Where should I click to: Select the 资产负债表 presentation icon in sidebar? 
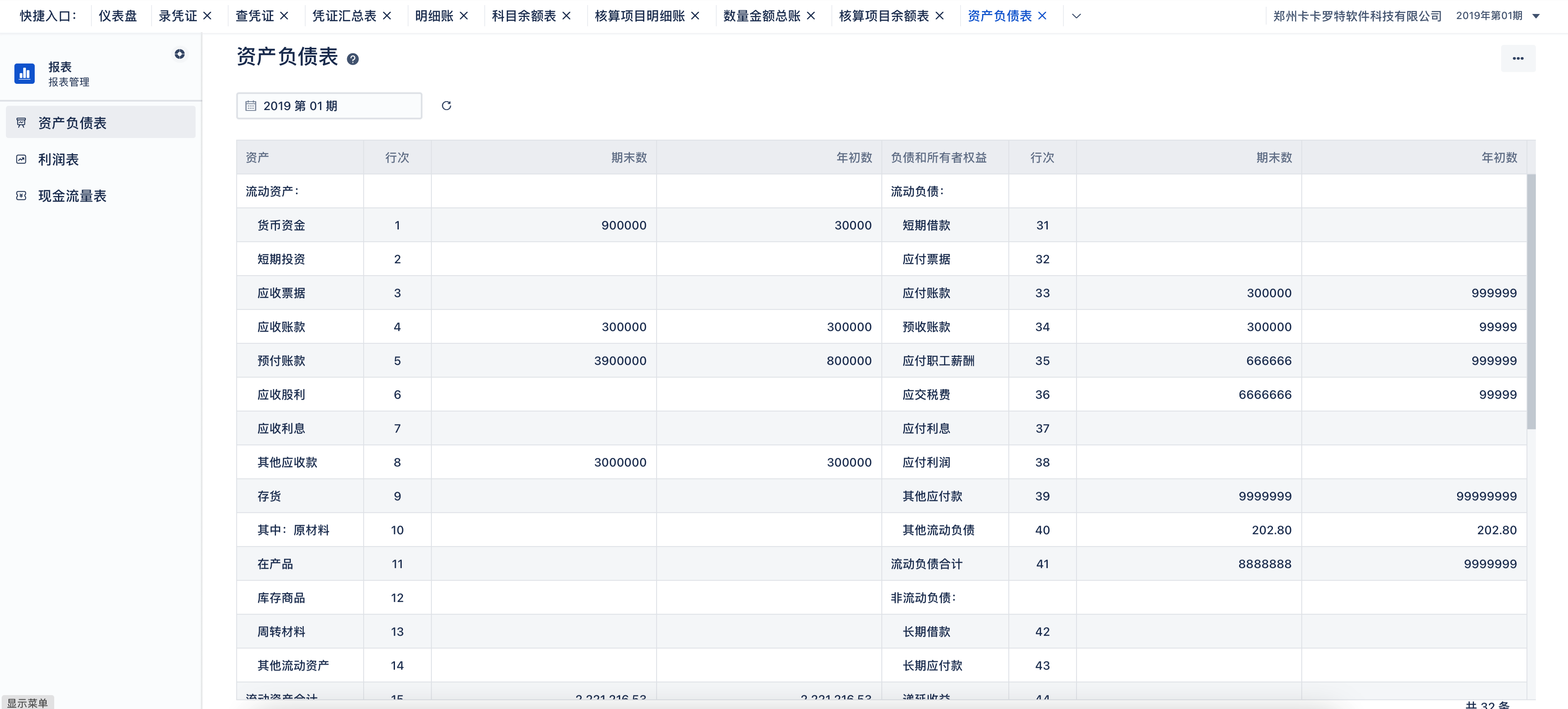(21, 122)
